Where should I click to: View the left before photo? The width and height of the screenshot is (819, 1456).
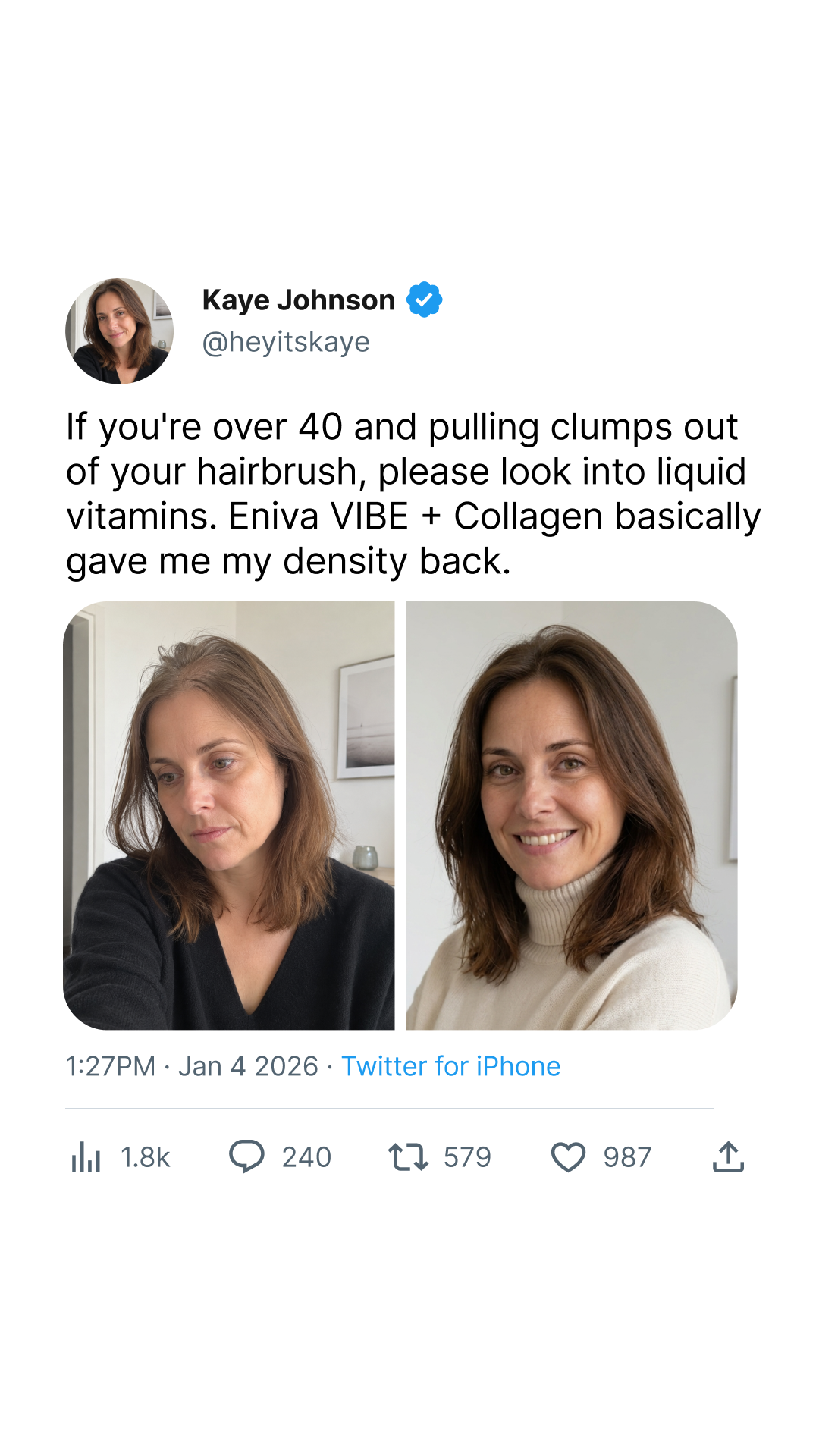point(229,815)
